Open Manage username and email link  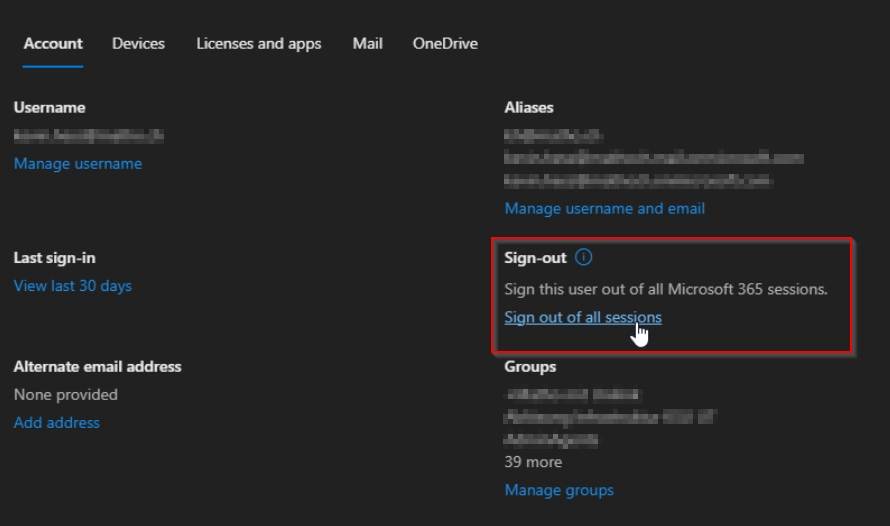[x=604, y=208]
